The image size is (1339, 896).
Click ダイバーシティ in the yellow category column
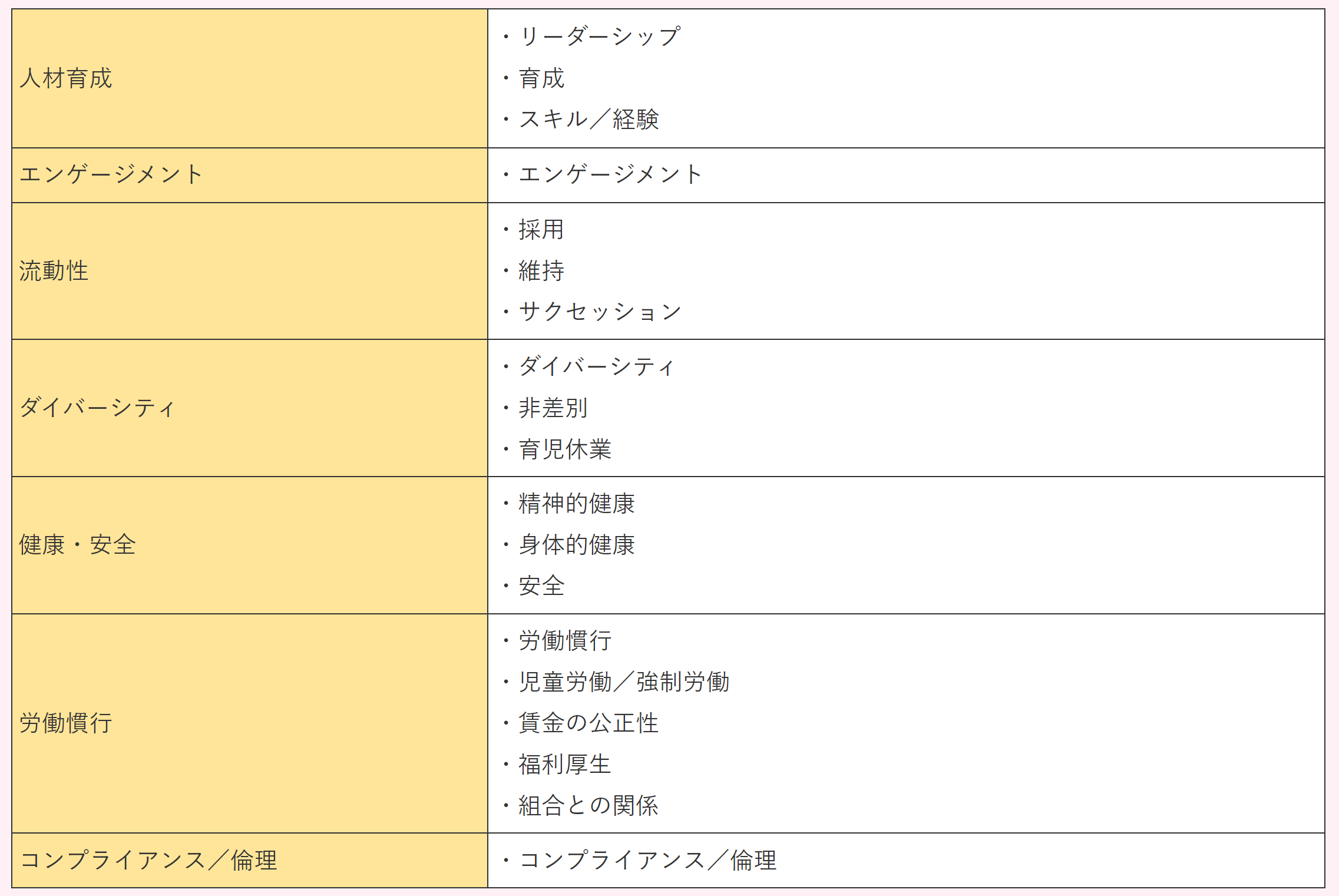98,408
